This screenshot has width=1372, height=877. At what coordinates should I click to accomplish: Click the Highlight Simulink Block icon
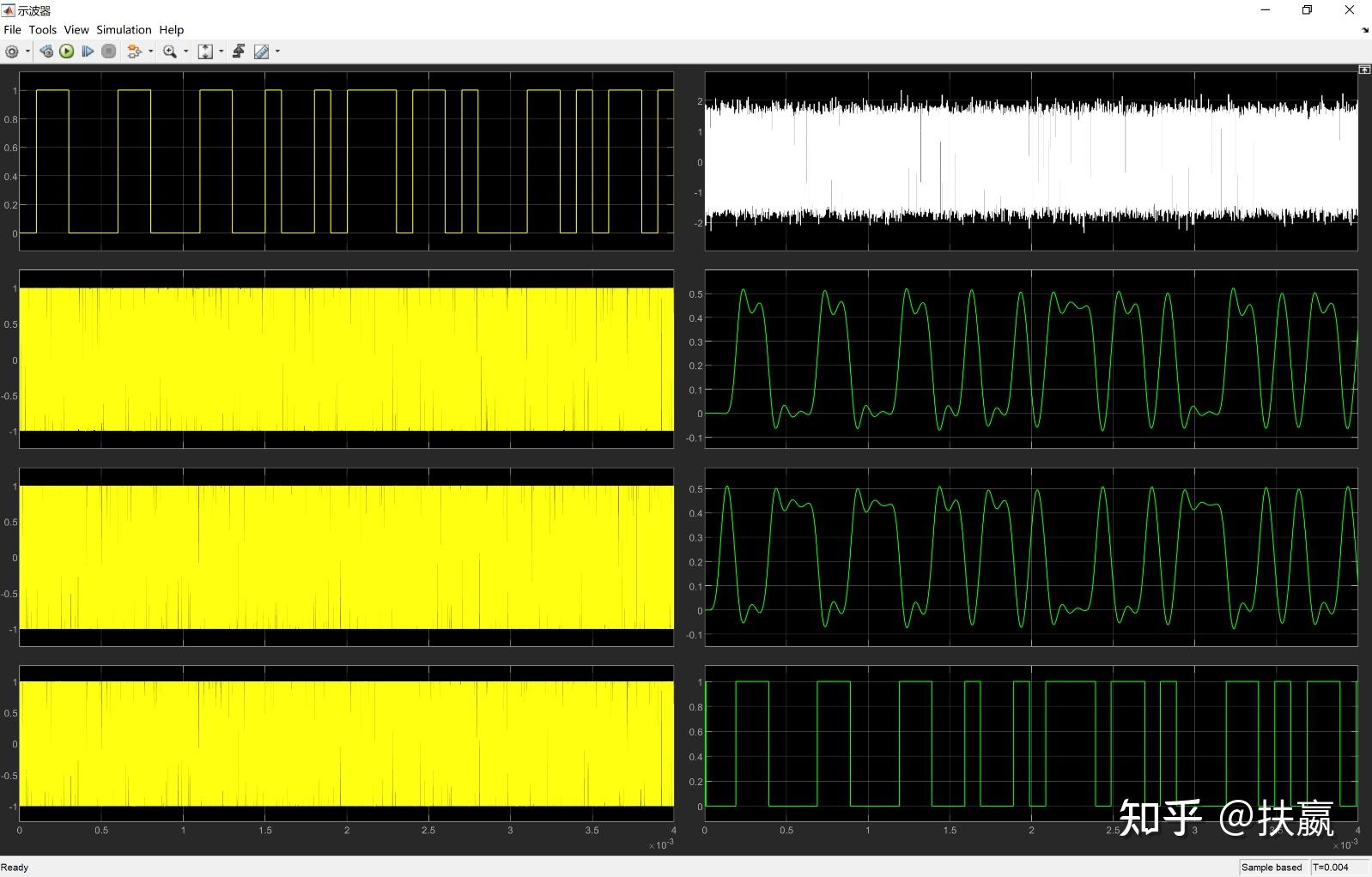[x=134, y=51]
